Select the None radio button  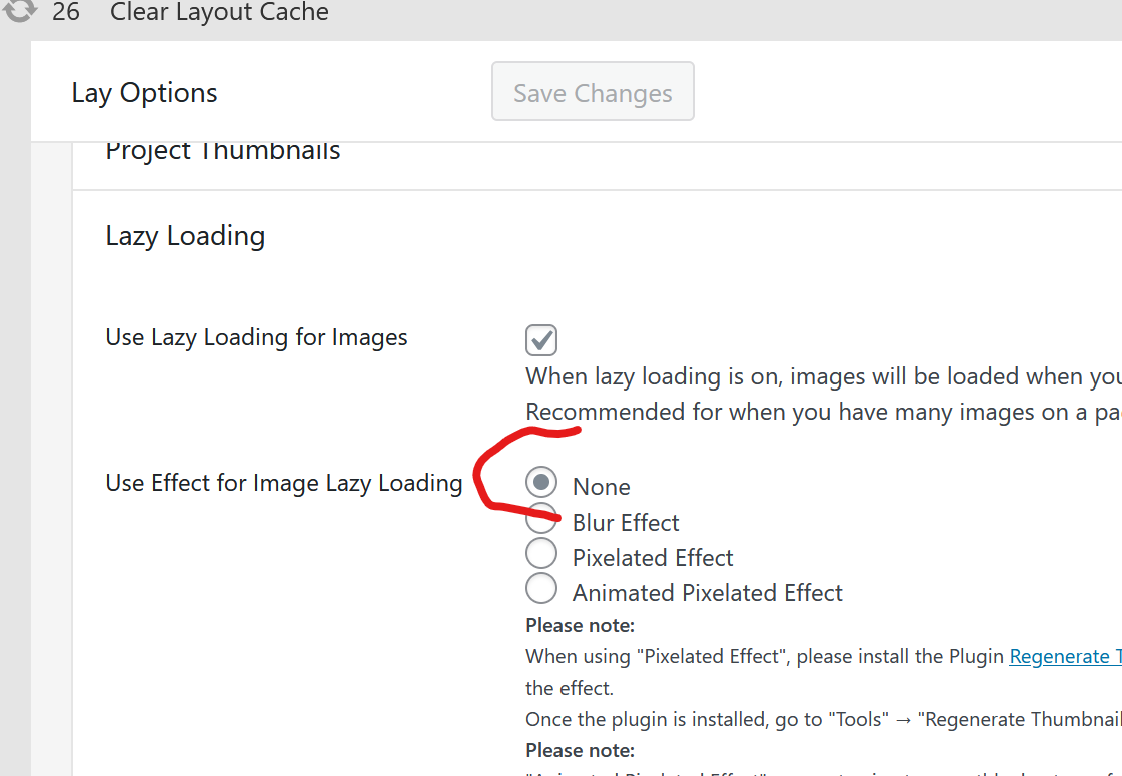[541, 483]
